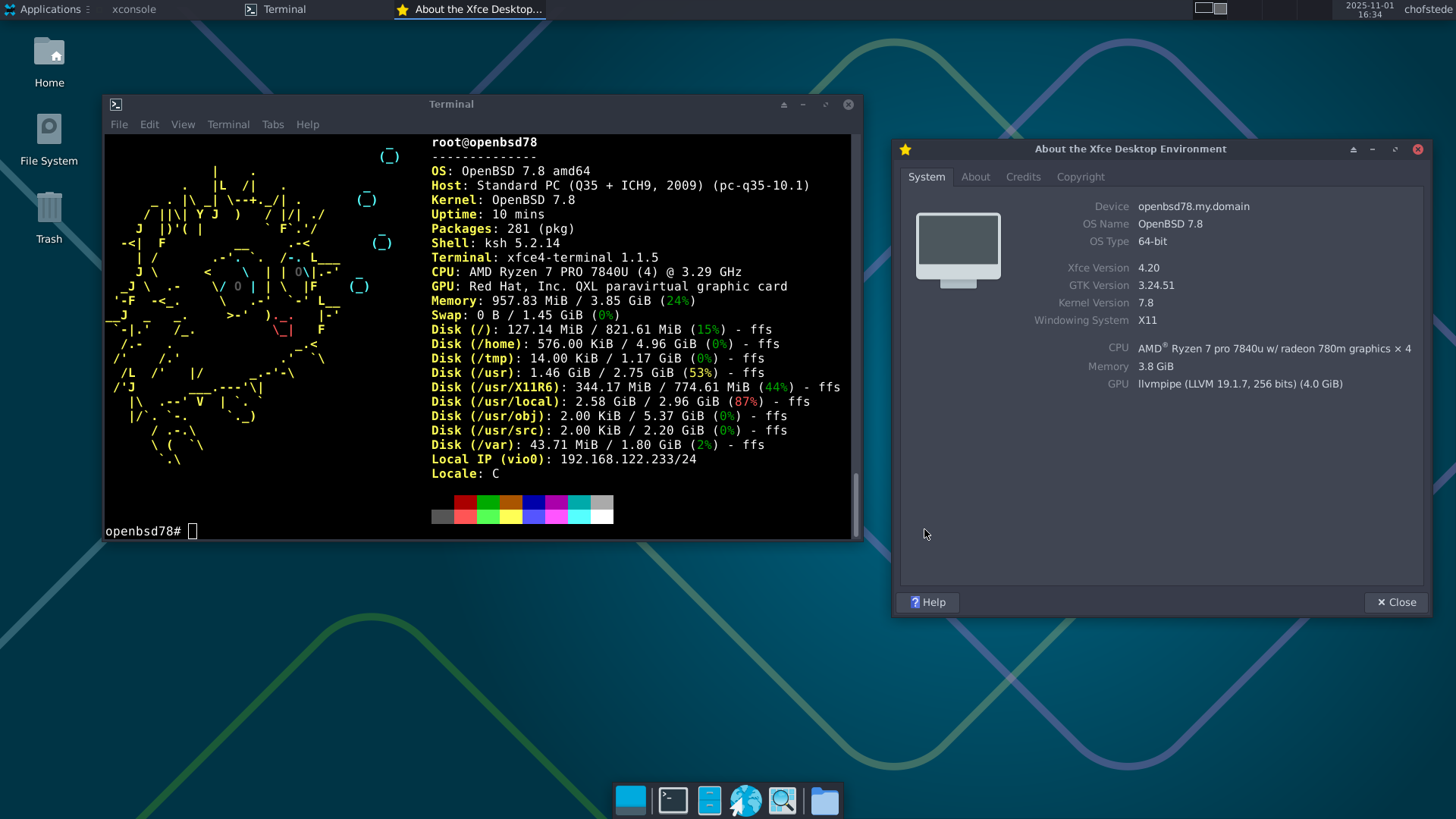Launch terminal emulator from the dock
This screenshot has height=819, width=1456.
[673, 800]
